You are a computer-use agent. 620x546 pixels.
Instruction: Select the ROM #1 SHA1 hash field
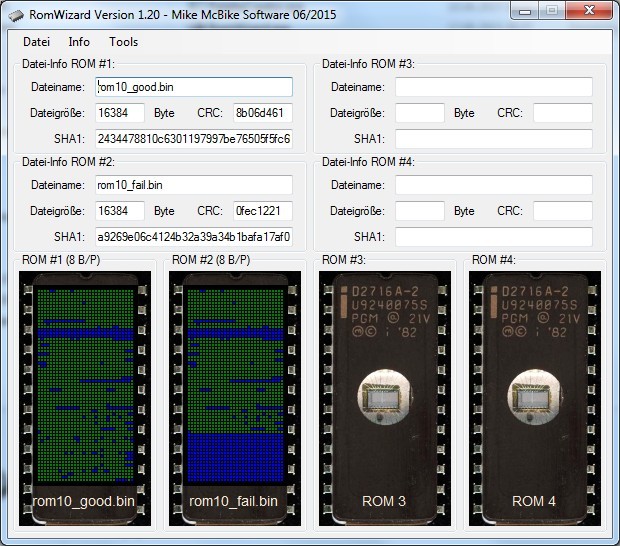(x=194, y=138)
